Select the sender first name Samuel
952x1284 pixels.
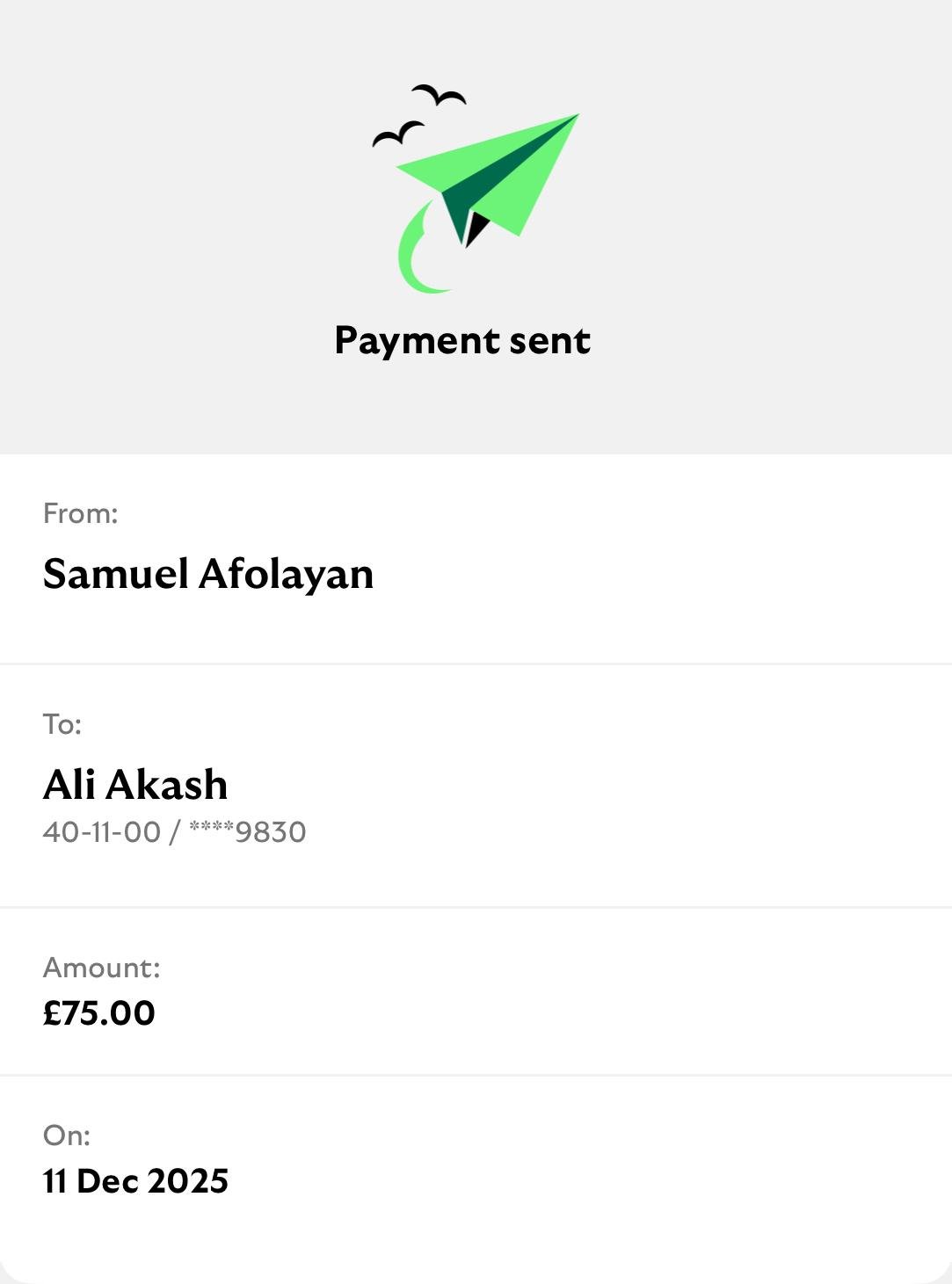click(x=115, y=574)
